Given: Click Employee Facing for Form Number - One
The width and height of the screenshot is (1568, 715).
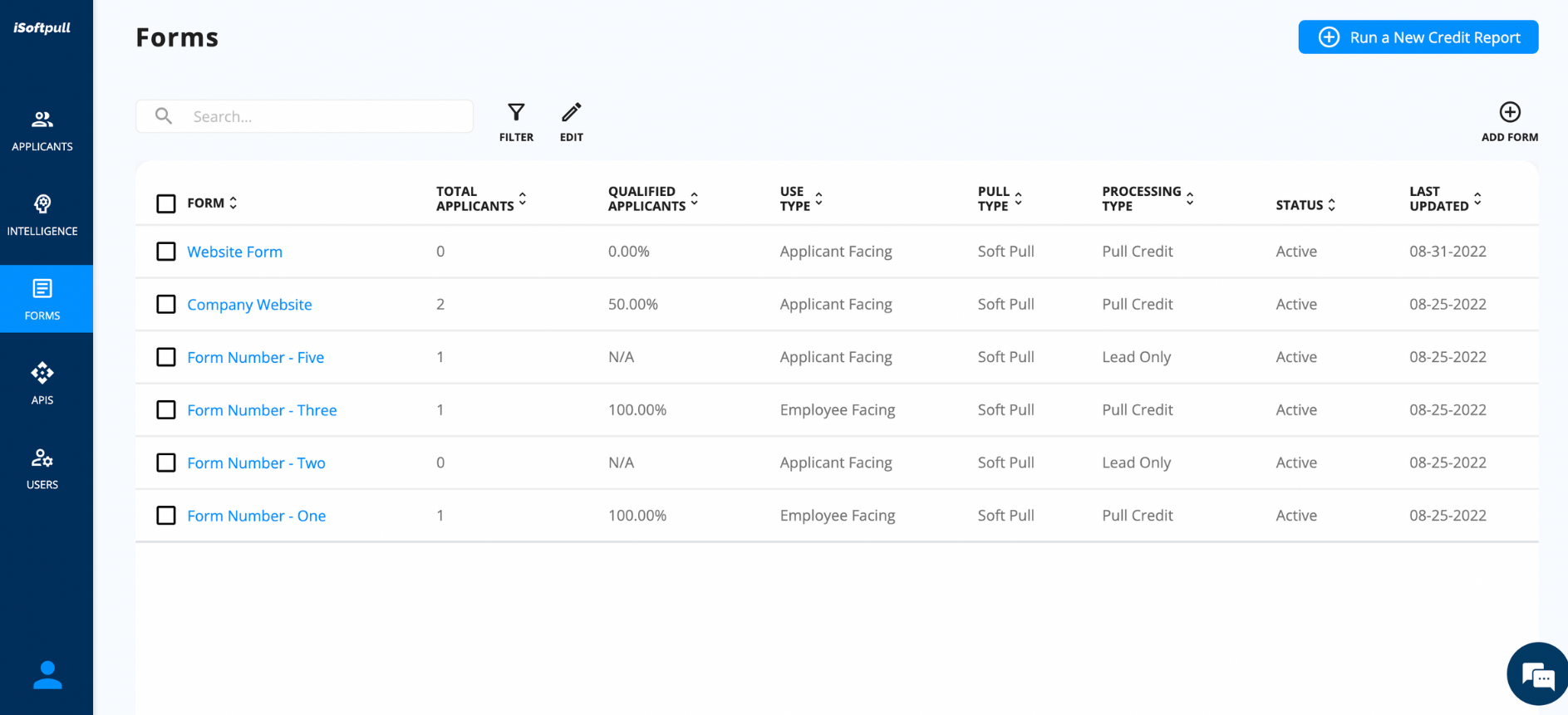Looking at the screenshot, I should [838, 516].
